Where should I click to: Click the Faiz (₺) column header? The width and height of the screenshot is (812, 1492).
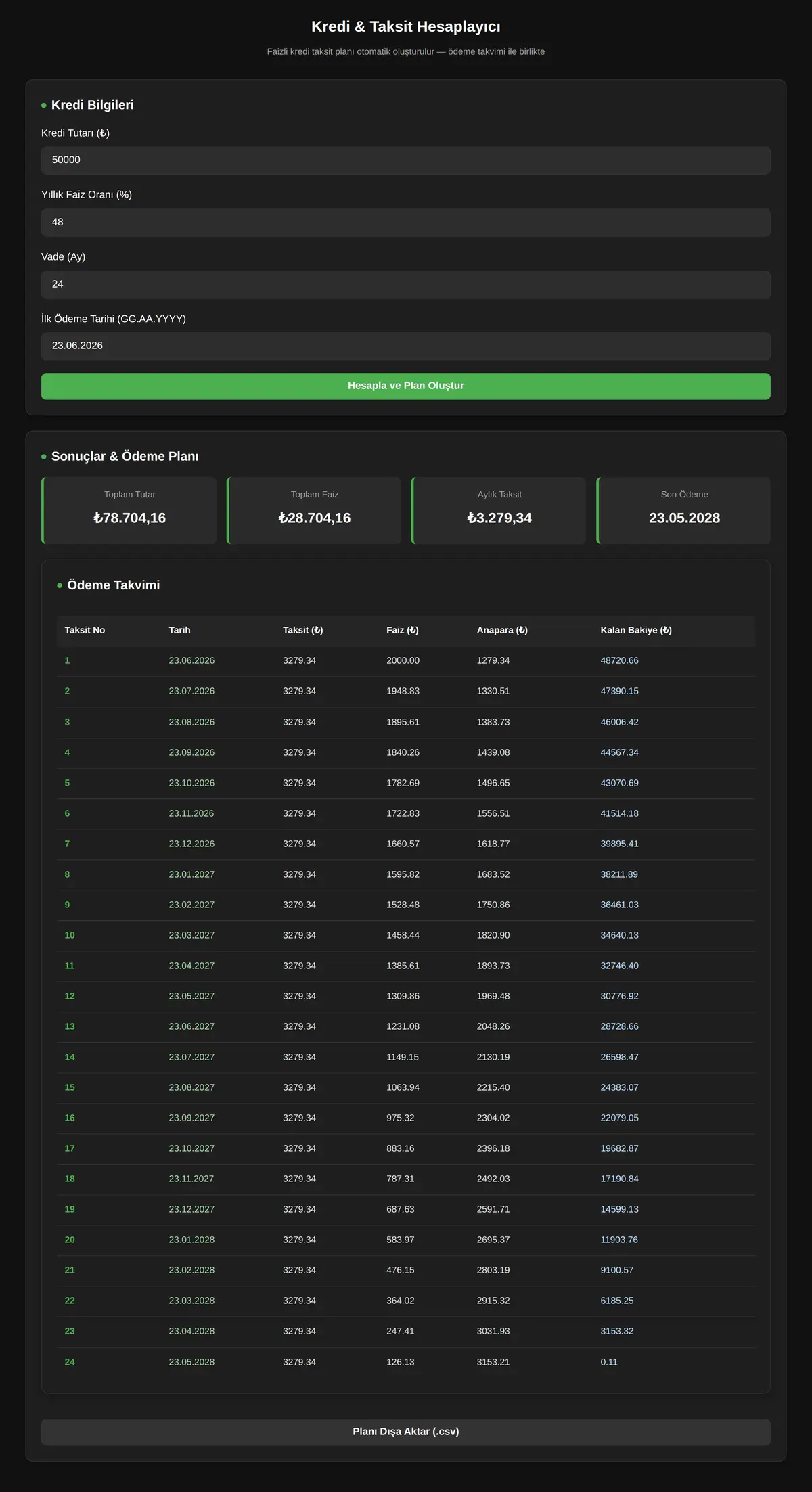pyautogui.click(x=403, y=630)
